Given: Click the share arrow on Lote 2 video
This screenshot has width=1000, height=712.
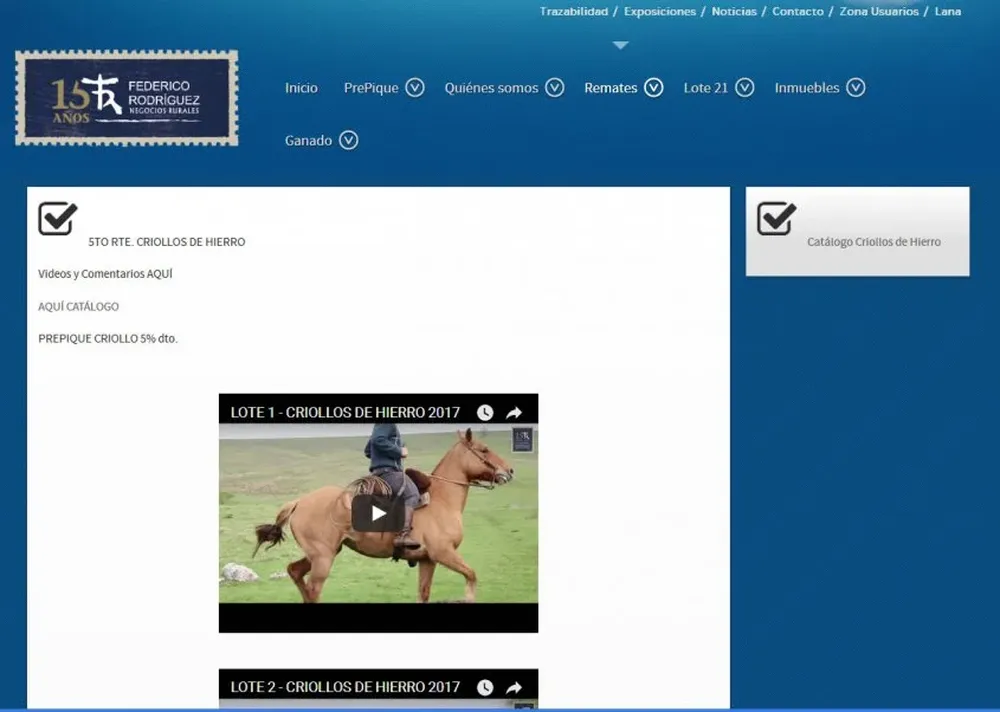Looking at the screenshot, I should (x=514, y=687).
